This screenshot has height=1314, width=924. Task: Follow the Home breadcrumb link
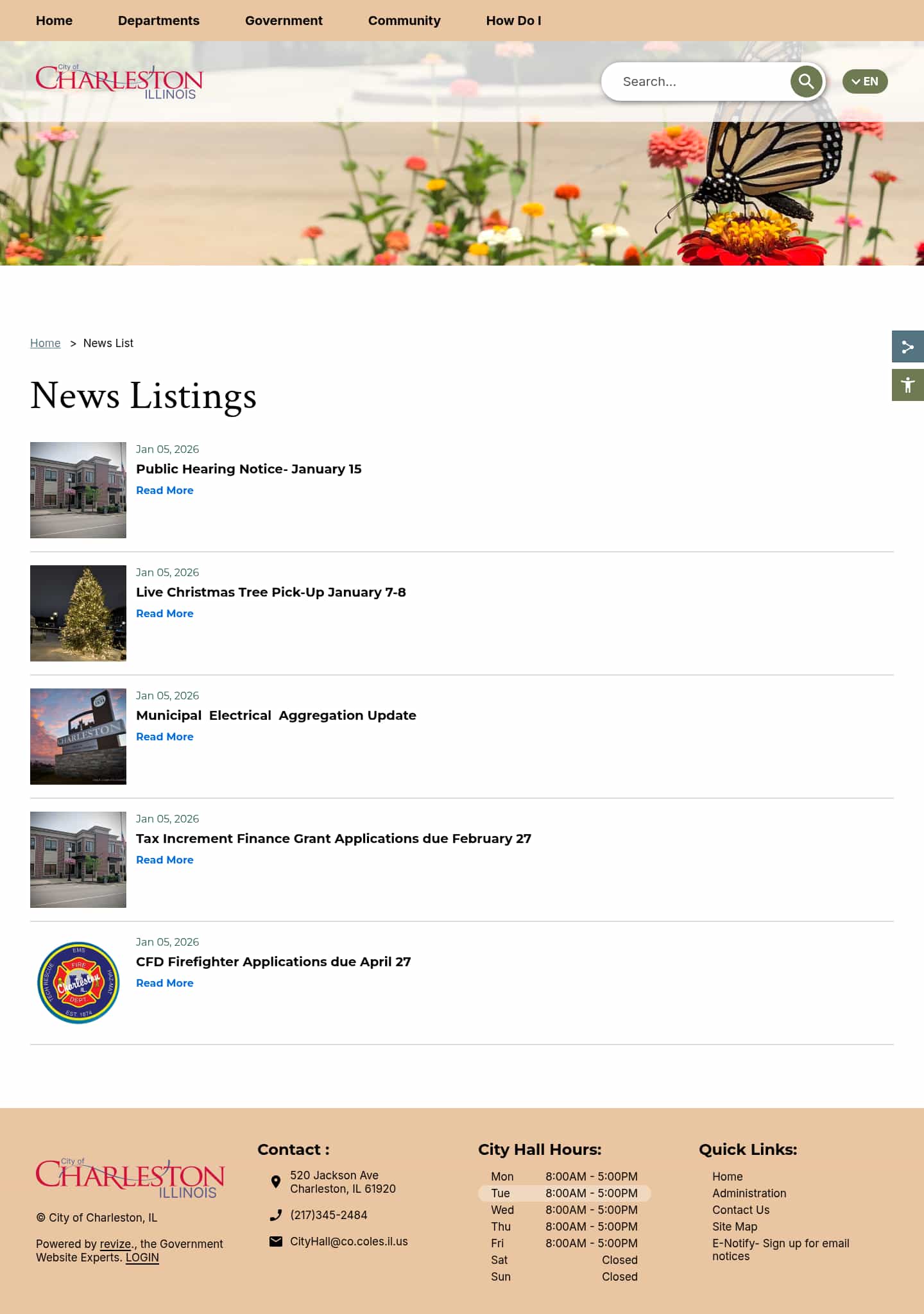click(46, 343)
